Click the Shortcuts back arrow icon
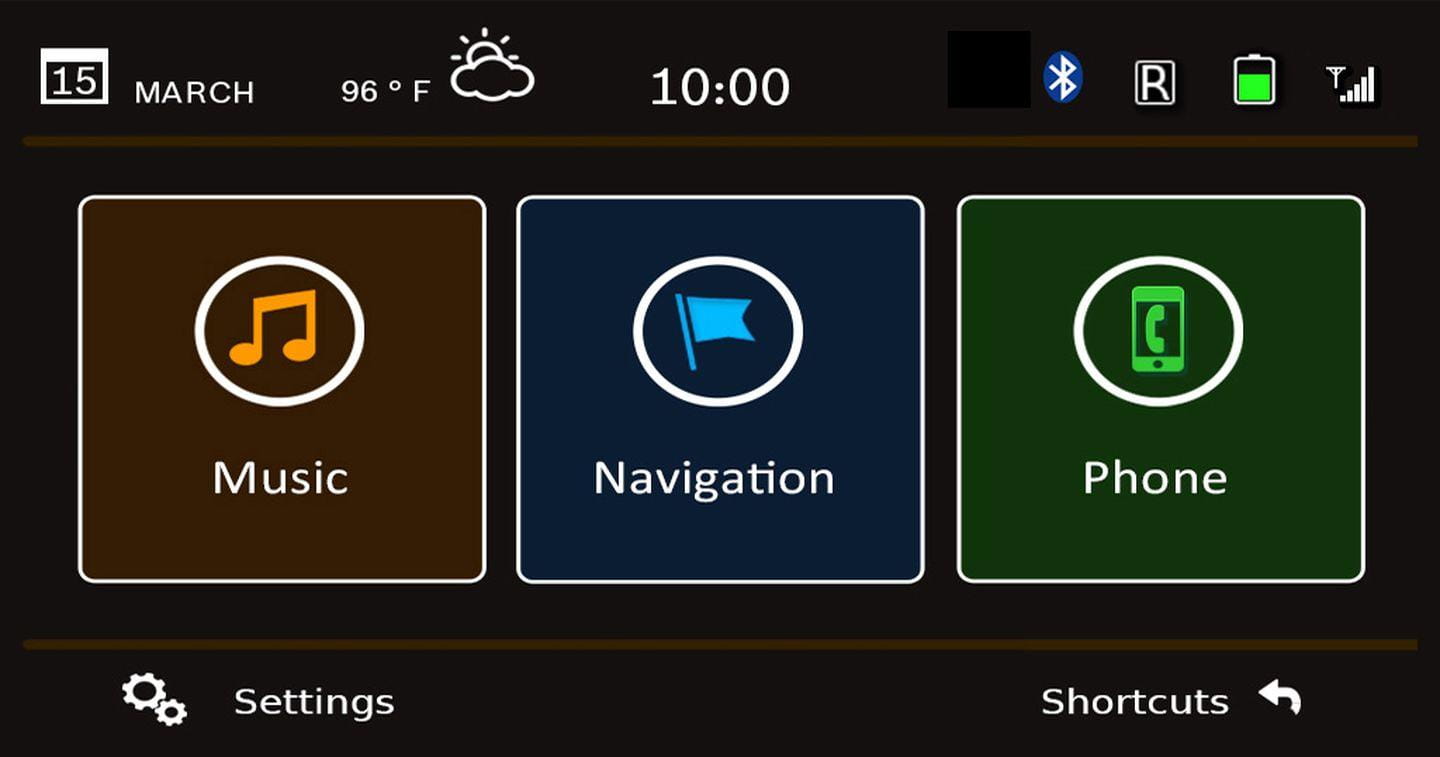This screenshot has width=1440, height=757. click(x=1280, y=697)
